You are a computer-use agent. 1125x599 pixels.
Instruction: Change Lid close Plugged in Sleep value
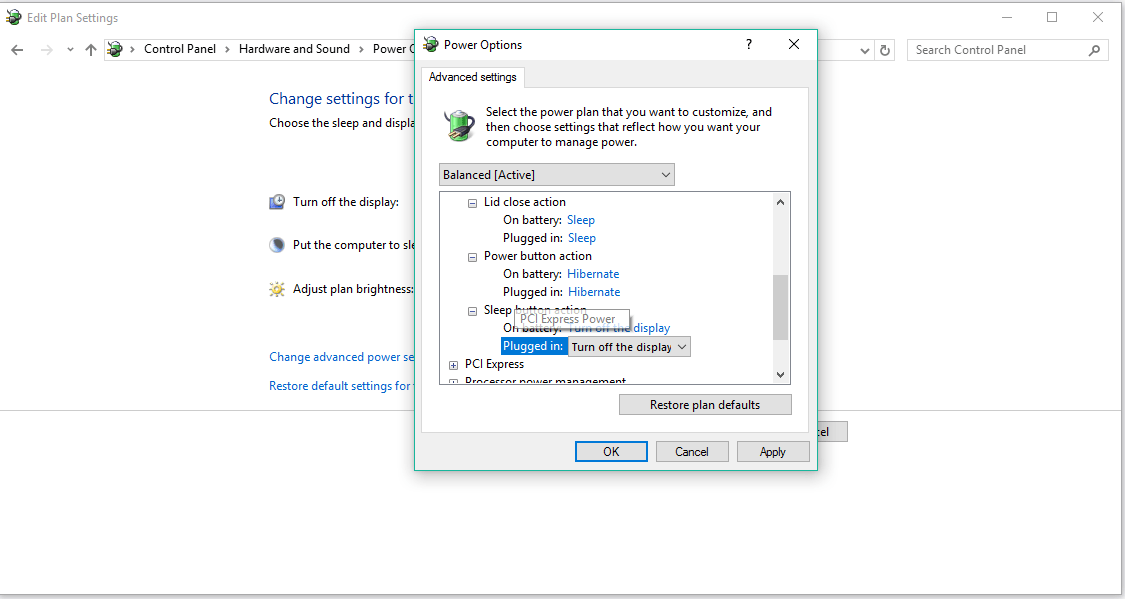[x=581, y=237]
